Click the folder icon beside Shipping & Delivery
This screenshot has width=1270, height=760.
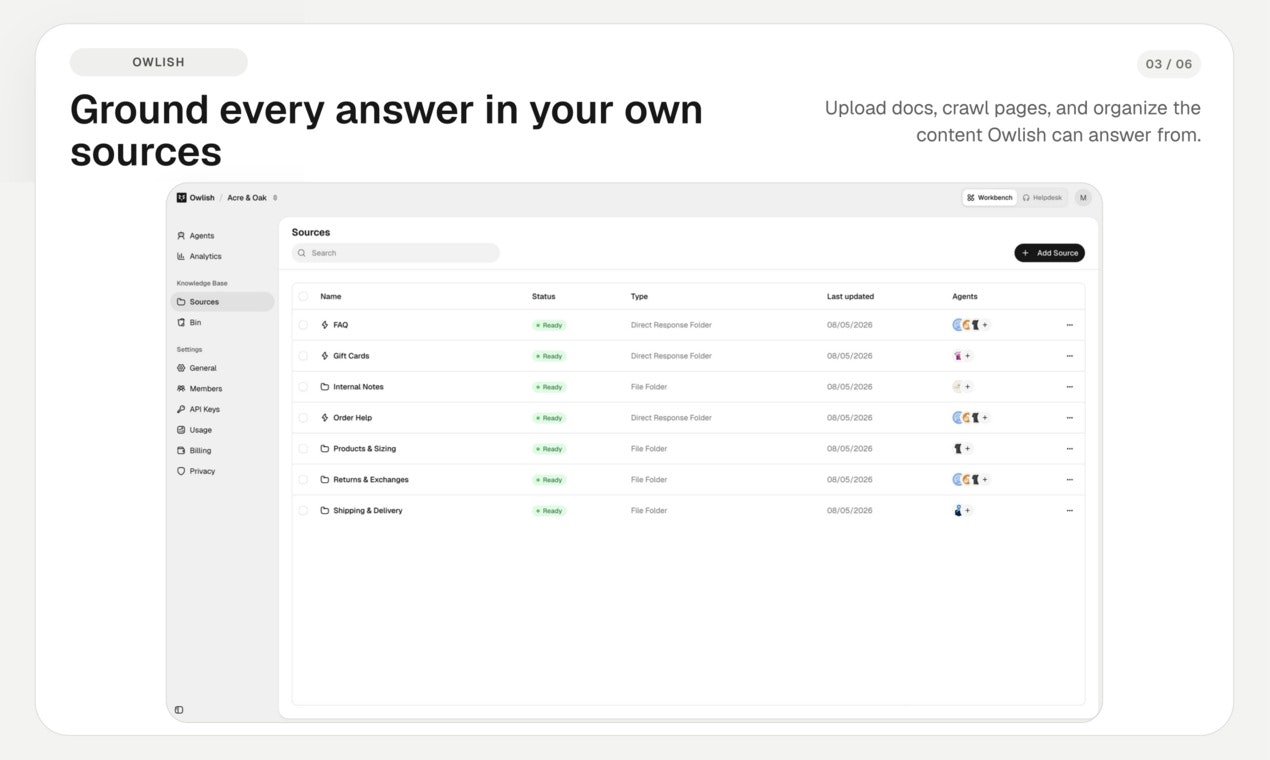pos(325,511)
